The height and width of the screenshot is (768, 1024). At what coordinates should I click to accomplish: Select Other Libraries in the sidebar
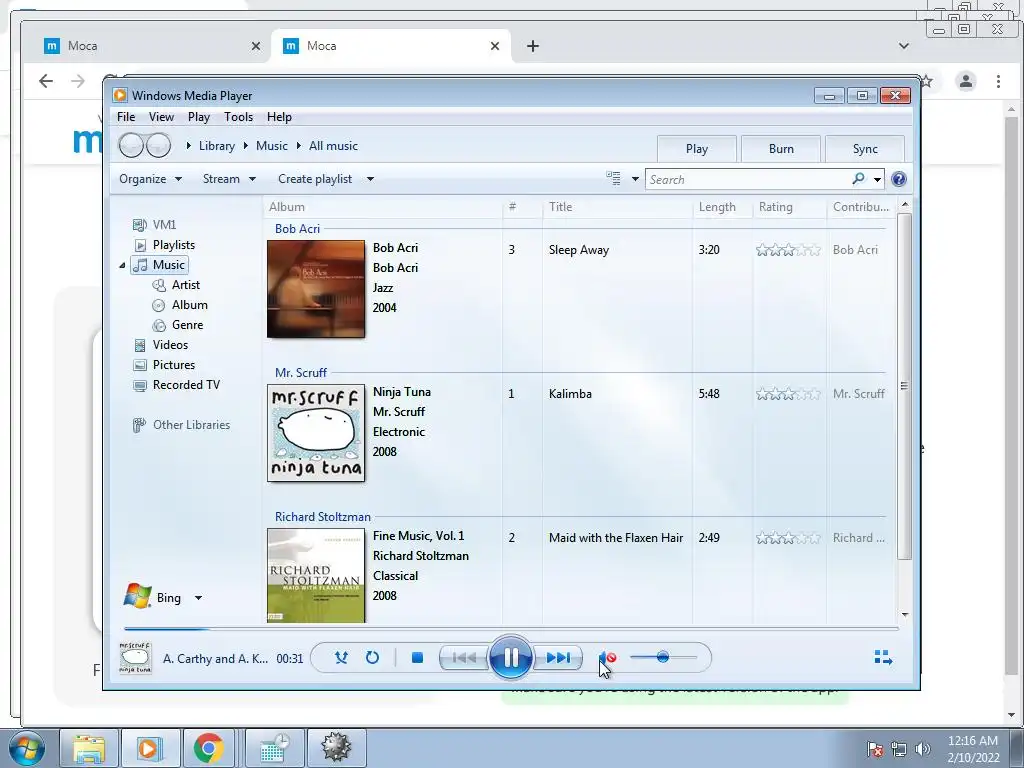pos(182,425)
